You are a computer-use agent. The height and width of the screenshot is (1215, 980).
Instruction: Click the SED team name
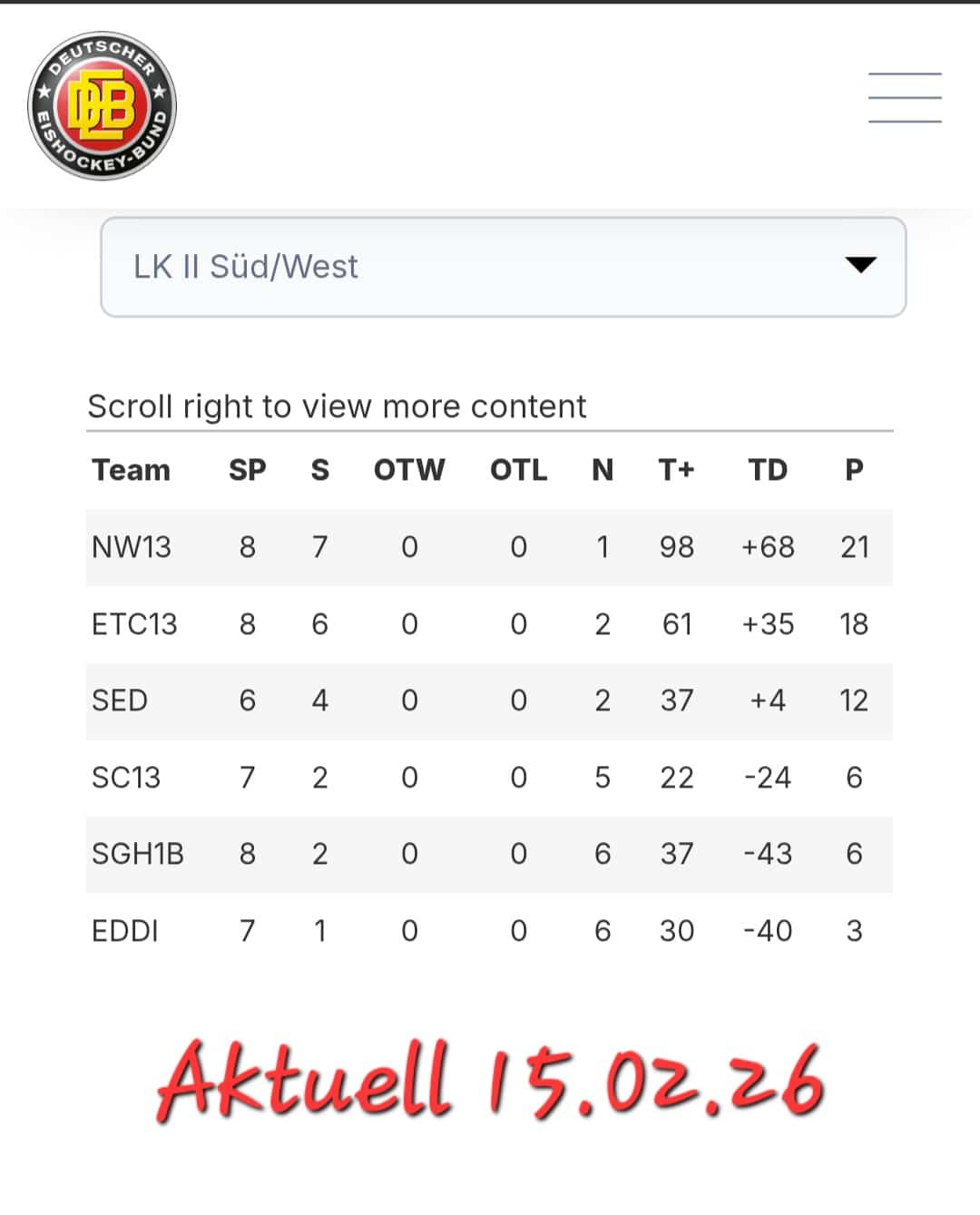click(x=120, y=701)
